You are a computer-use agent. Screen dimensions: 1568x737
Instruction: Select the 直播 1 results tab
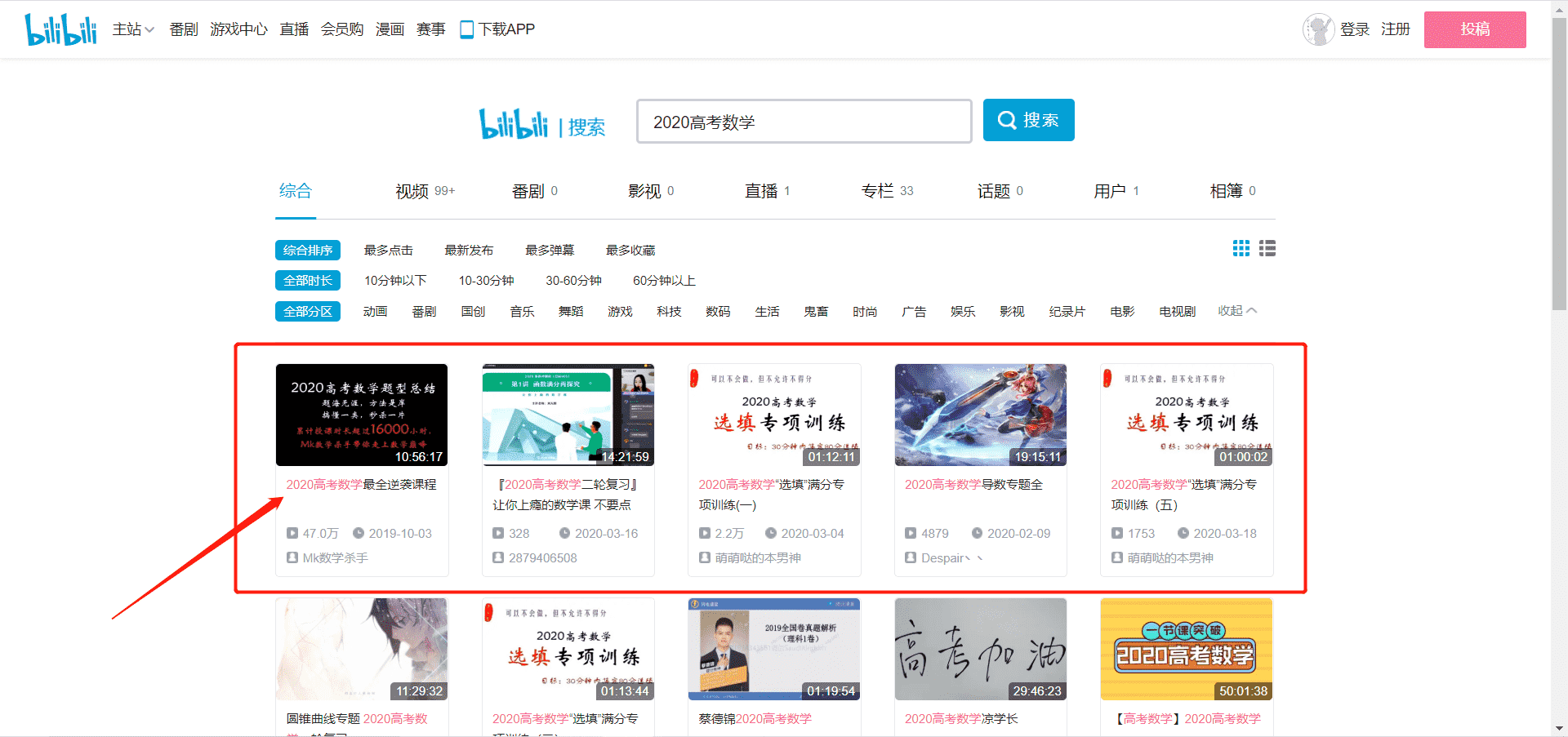point(768,191)
